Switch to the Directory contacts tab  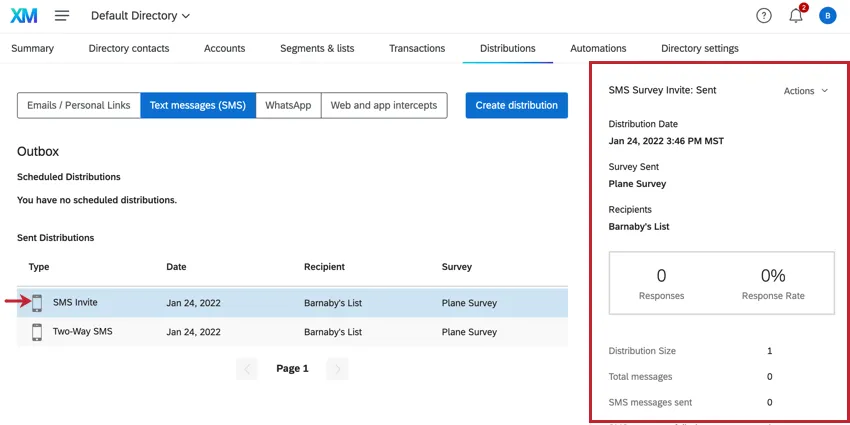129,48
